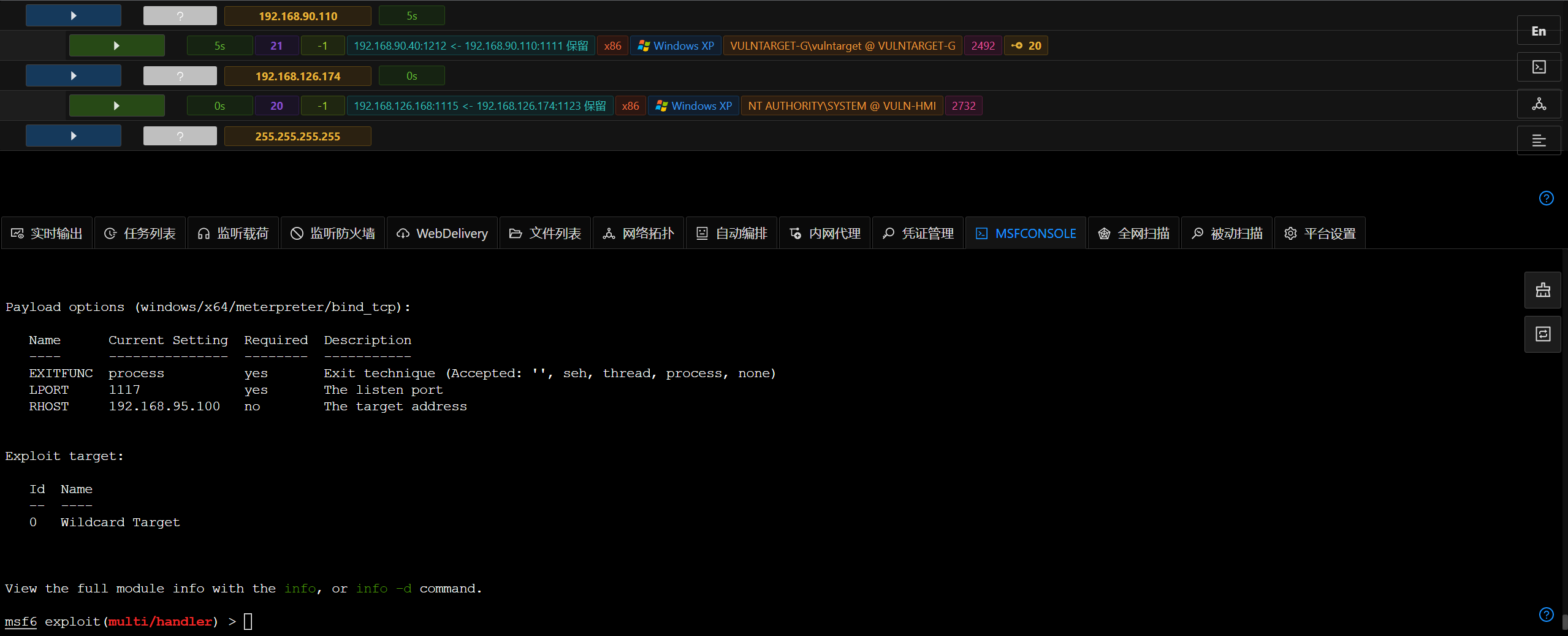Viewport: 1568px width, 636px height.
Task: Click the Windows XP tag in session 20 row
Action: tap(694, 106)
